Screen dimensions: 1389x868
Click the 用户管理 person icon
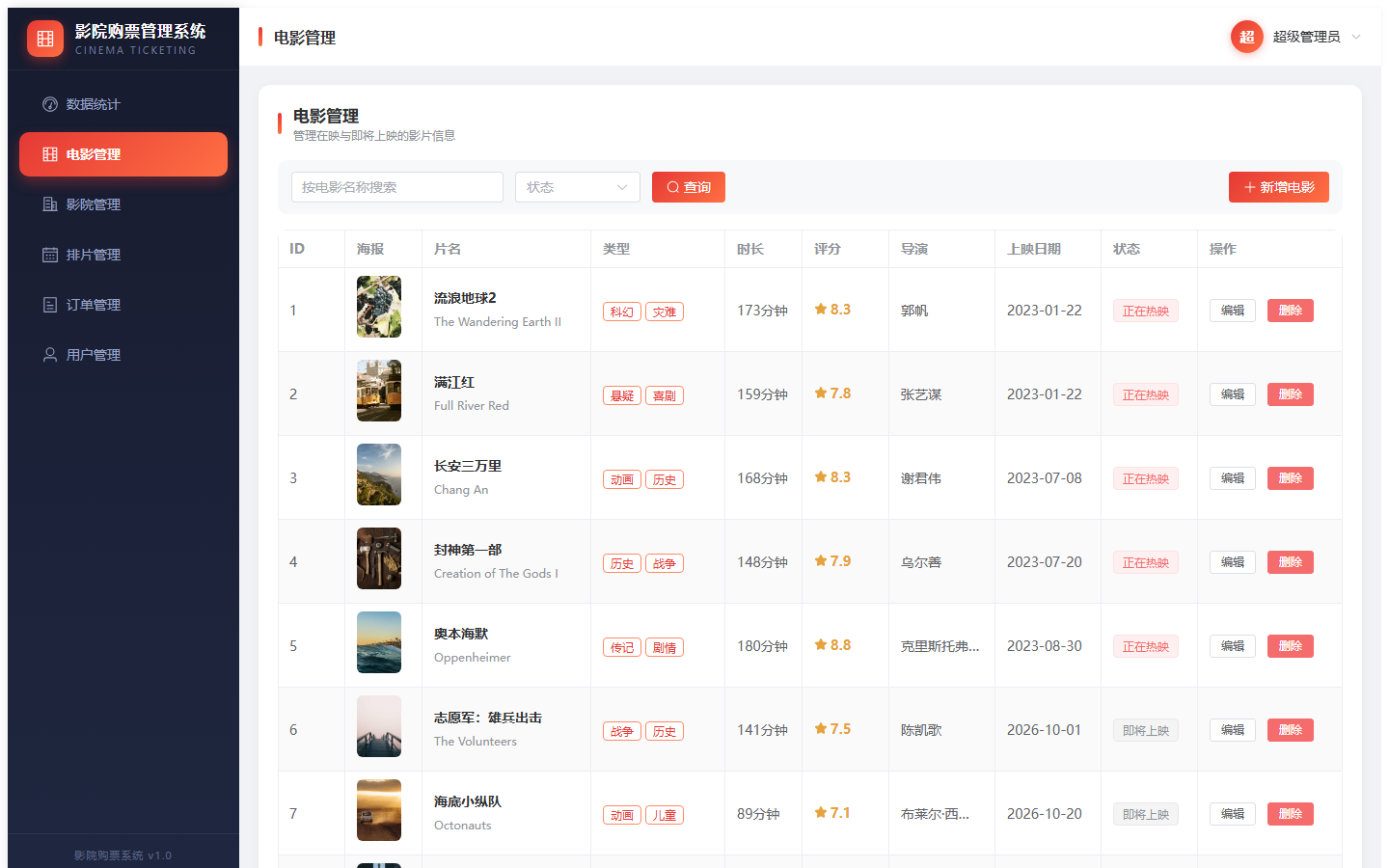(50, 355)
